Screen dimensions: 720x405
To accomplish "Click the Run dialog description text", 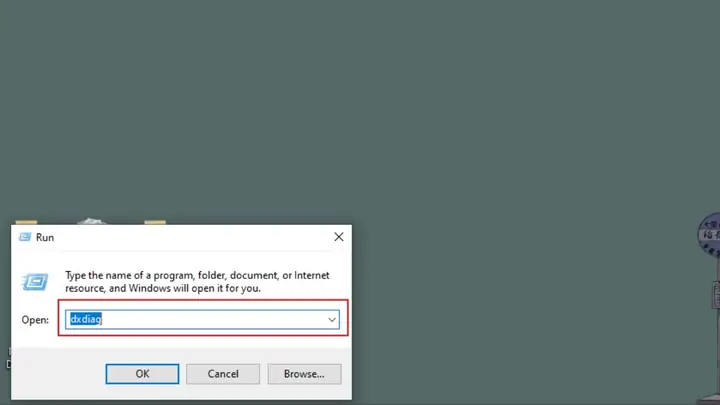I will (196, 281).
